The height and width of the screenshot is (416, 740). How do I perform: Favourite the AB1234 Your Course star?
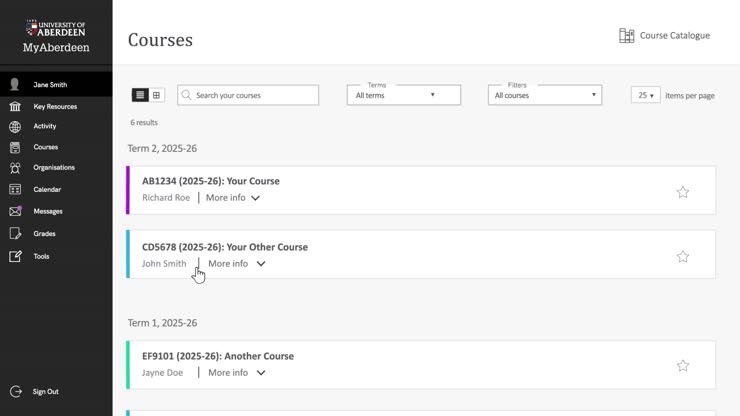(x=682, y=192)
